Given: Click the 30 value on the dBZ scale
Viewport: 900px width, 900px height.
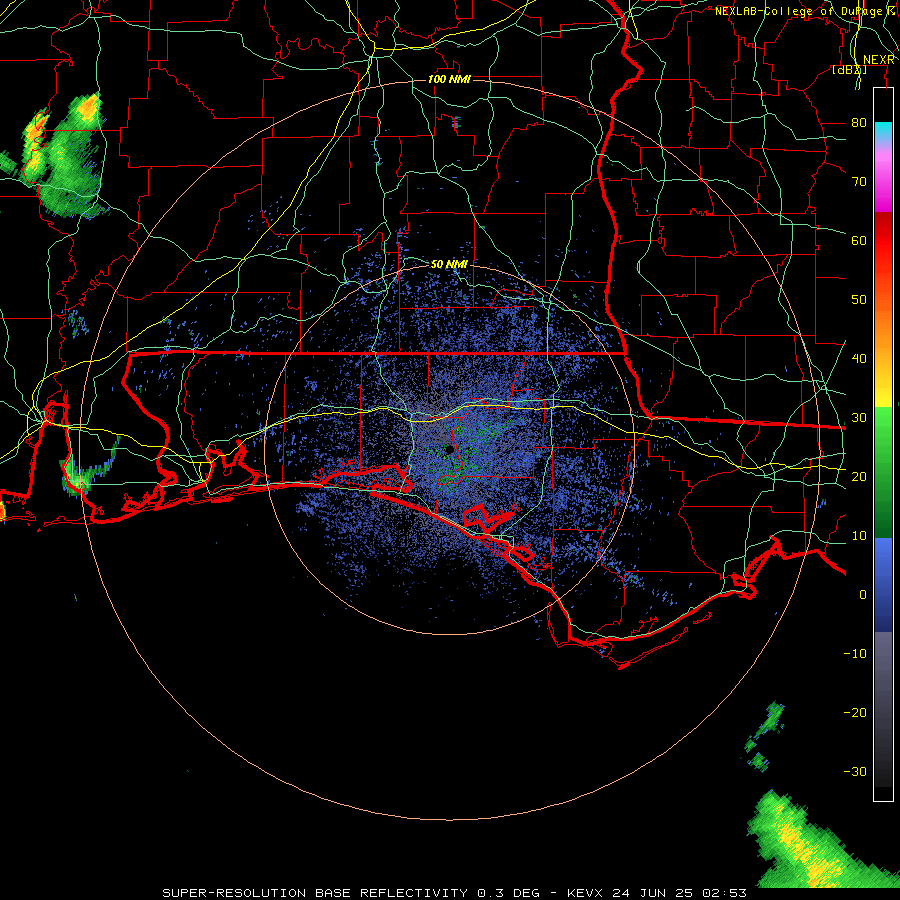Looking at the screenshot, I should pos(859,417).
